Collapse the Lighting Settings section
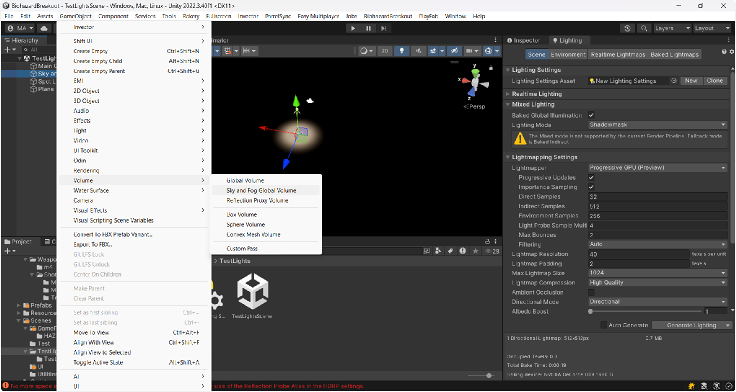 coord(508,70)
